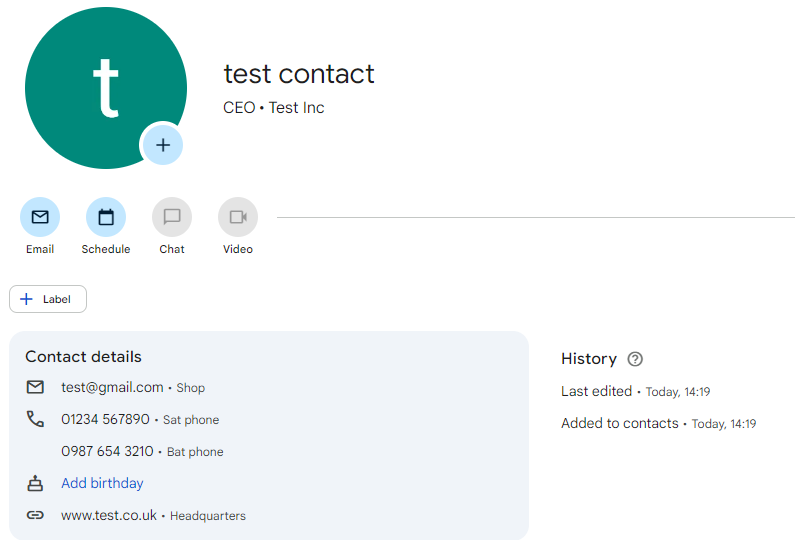
Task: Open Schedule calendar icon
Action: click(106, 217)
